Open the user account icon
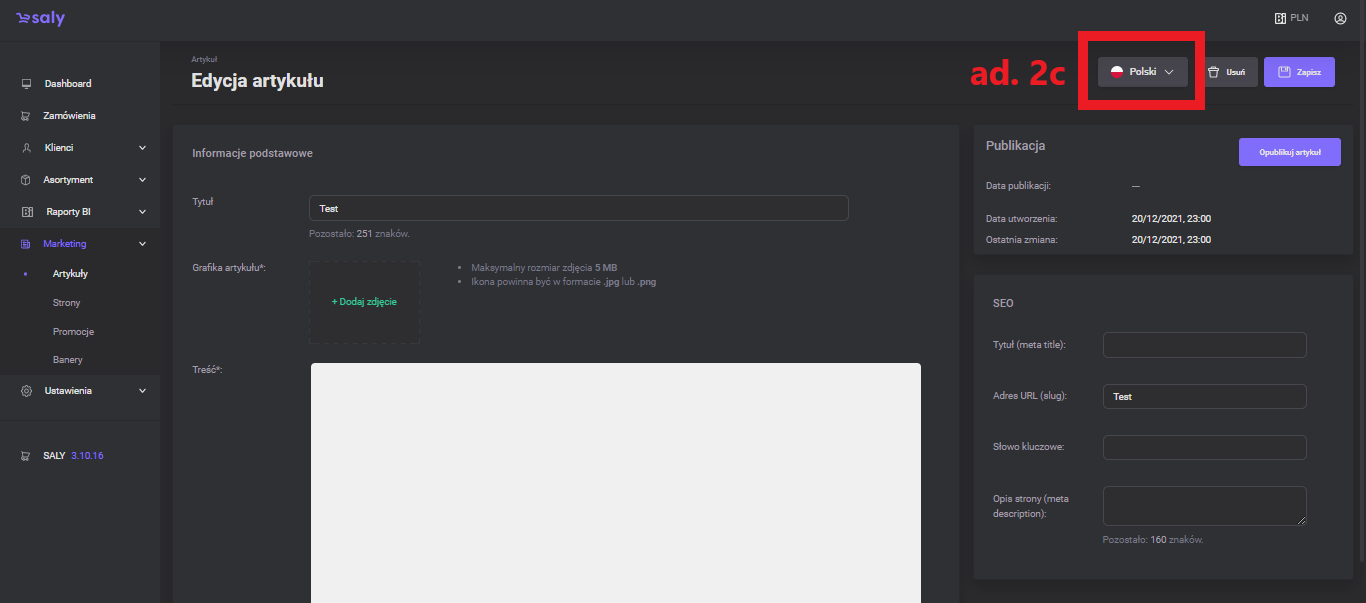 pos(1340,18)
